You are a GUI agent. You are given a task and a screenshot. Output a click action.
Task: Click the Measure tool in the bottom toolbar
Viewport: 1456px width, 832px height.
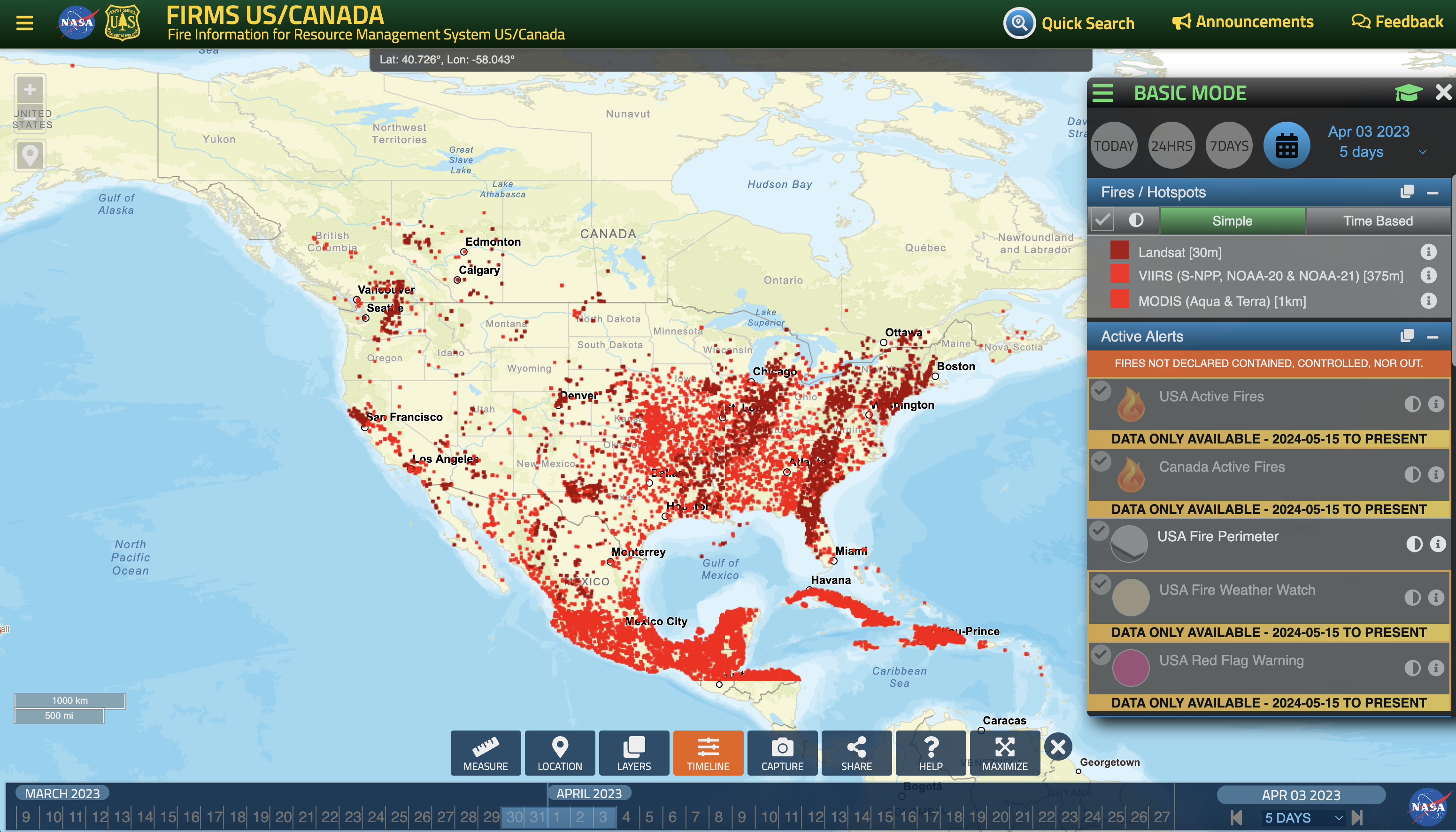(x=485, y=753)
